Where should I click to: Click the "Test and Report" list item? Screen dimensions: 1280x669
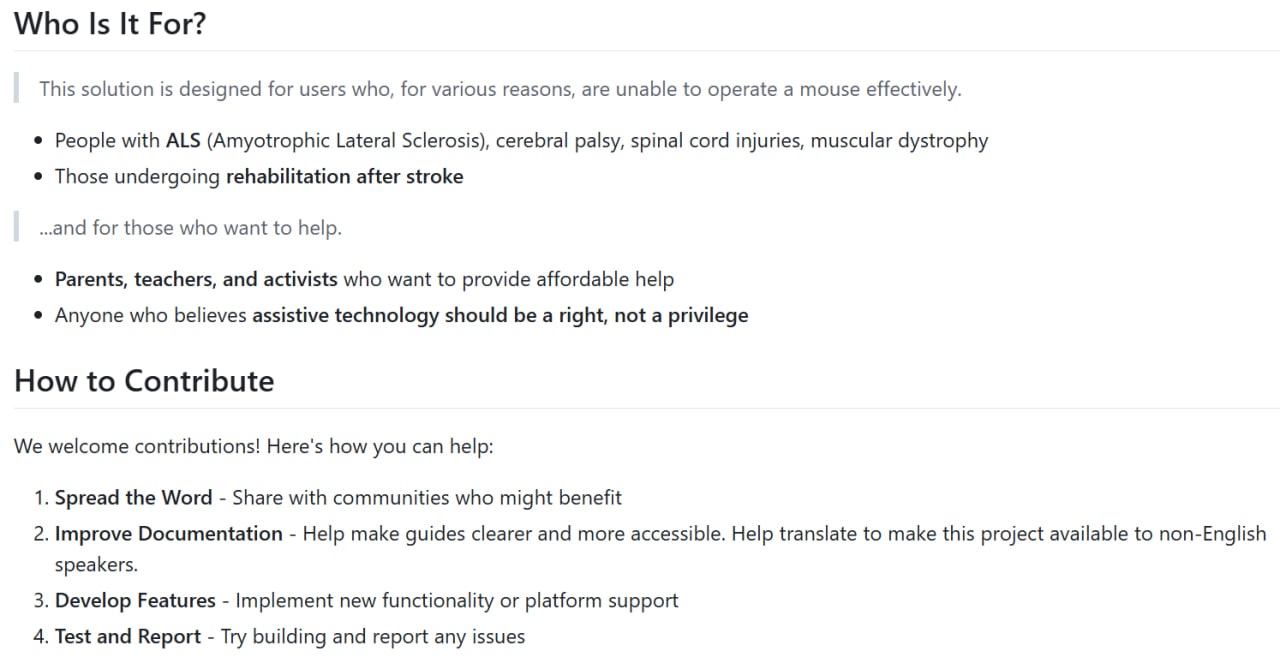128,637
